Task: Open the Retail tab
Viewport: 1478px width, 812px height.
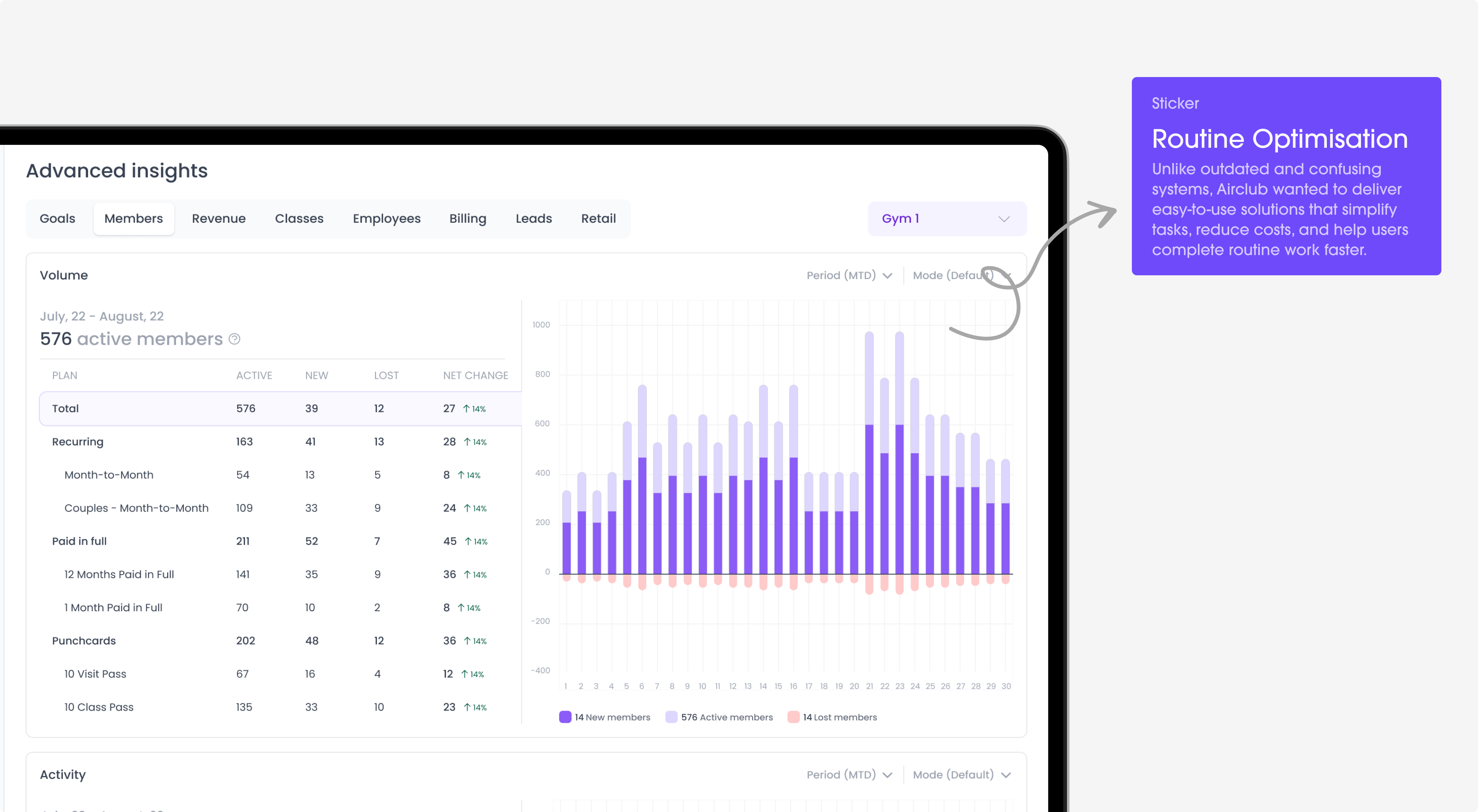Action: 598,218
